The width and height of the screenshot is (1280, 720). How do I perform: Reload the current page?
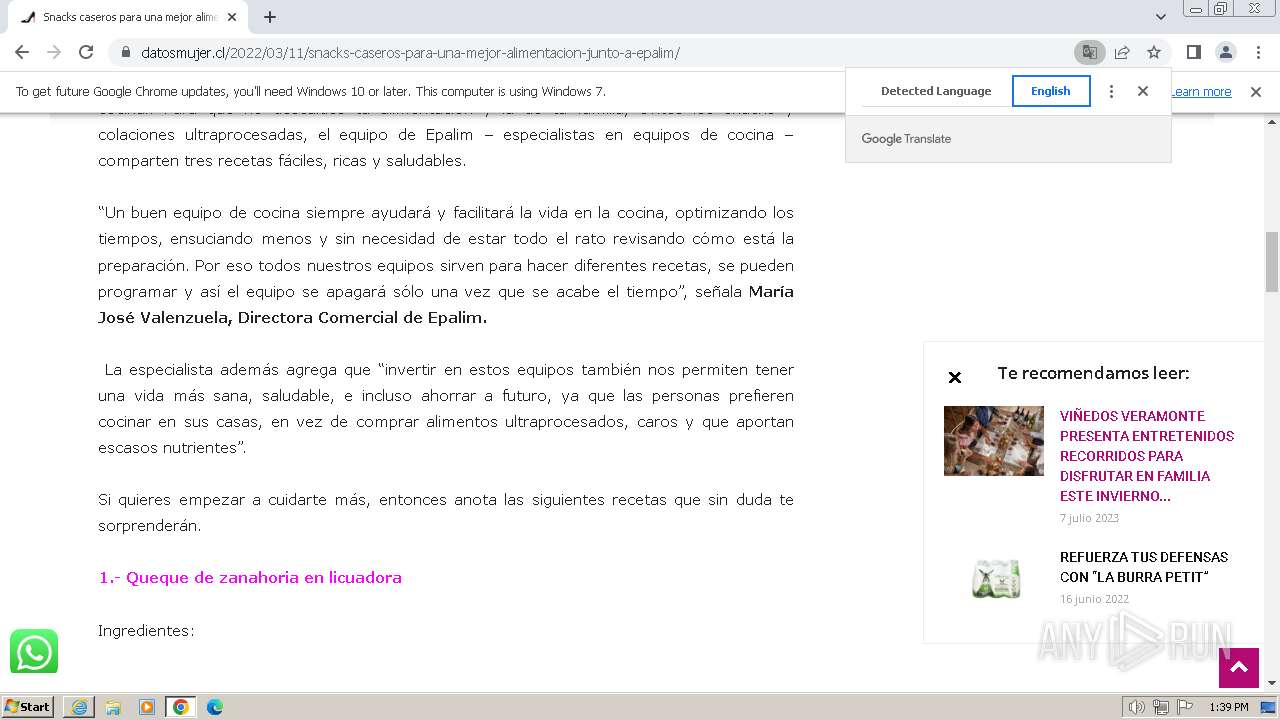[x=86, y=52]
